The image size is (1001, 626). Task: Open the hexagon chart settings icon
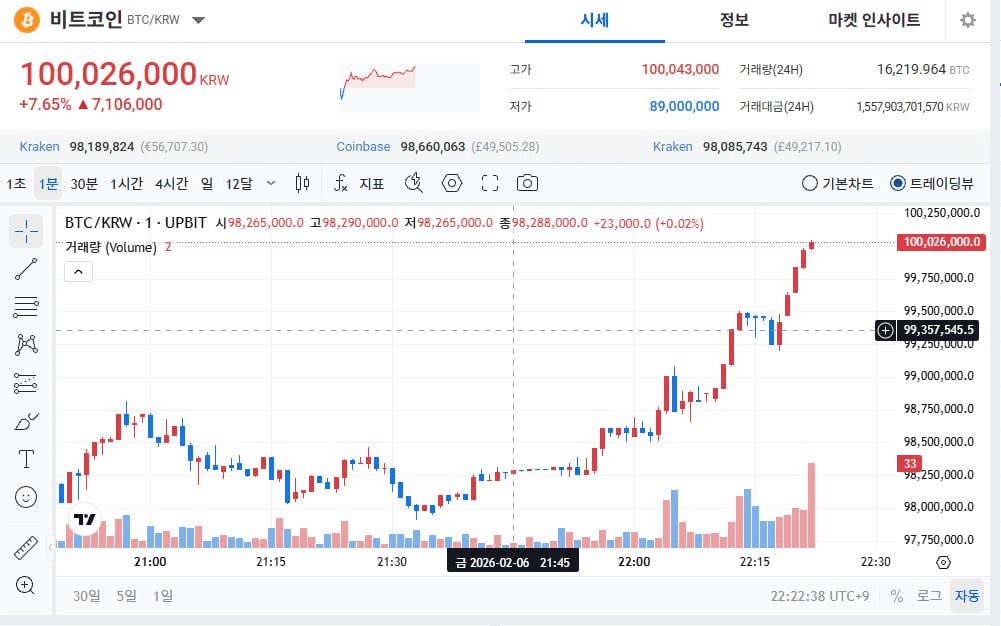pyautogui.click(x=452, y=183)
